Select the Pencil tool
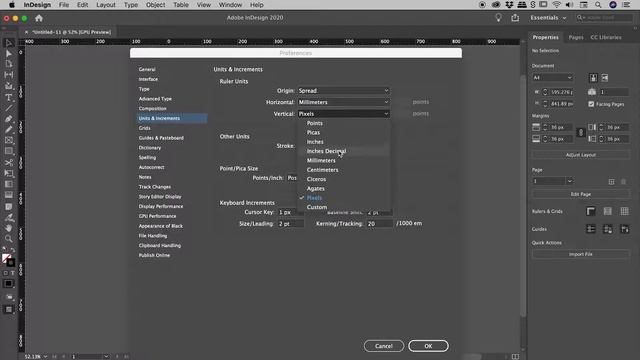Image resolution: width=640 pixels, height=360 pixels. click(9, 129)
